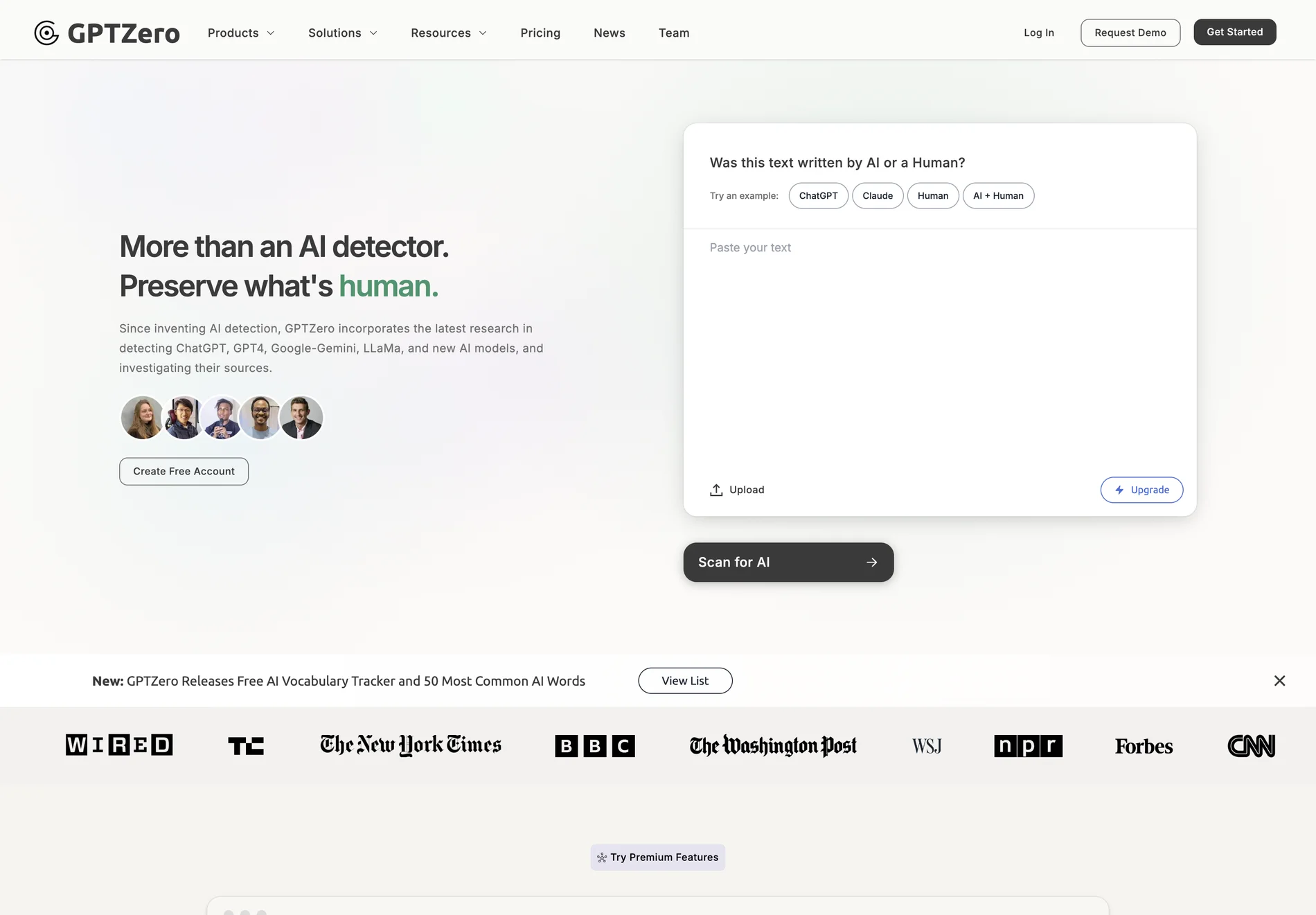This screenshot has height=915, width=1316.
Task: Load the AI + Human example
Action: [x=998, y=195]
